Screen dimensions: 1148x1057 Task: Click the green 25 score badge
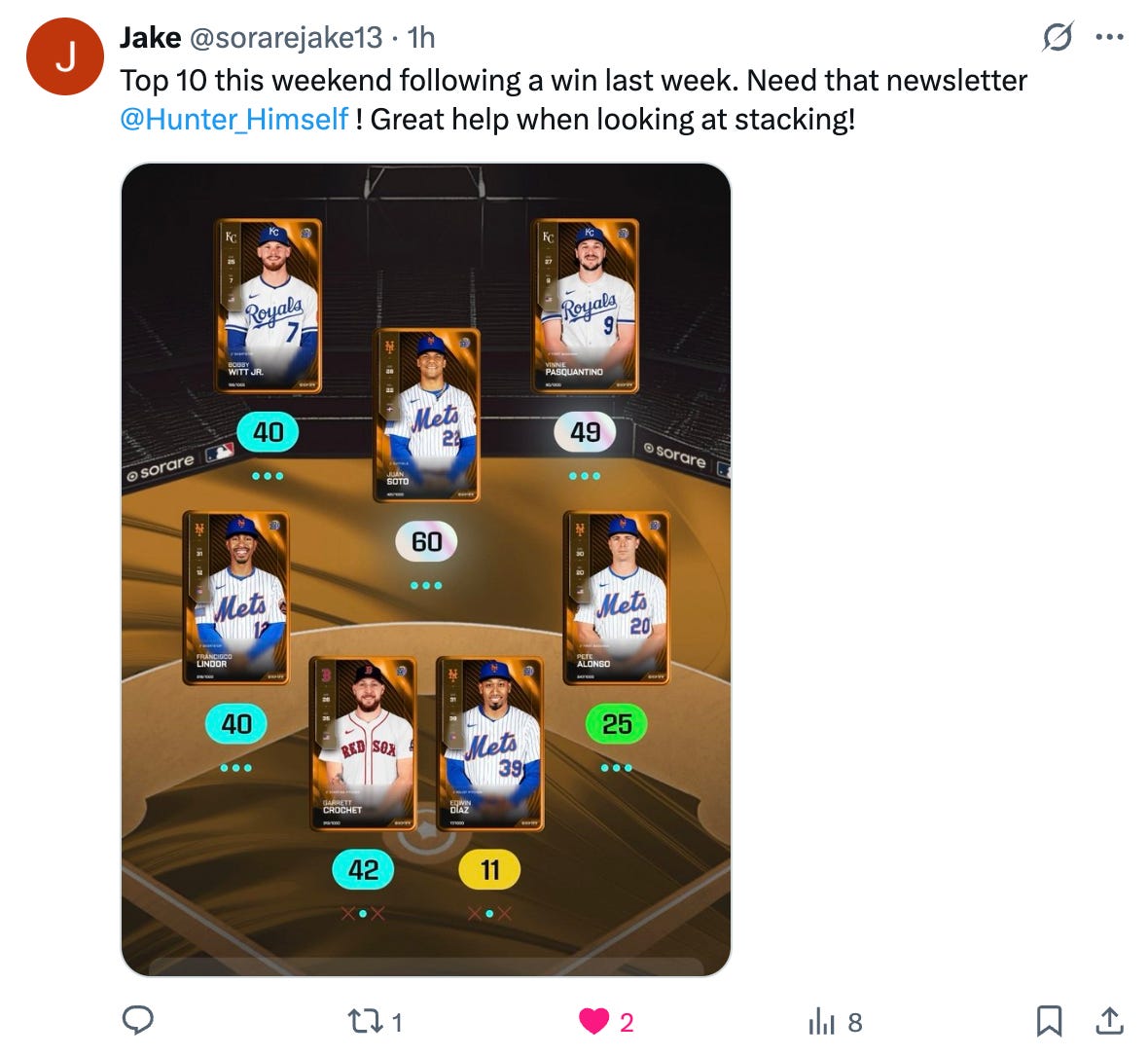click(x=617, y=724)
